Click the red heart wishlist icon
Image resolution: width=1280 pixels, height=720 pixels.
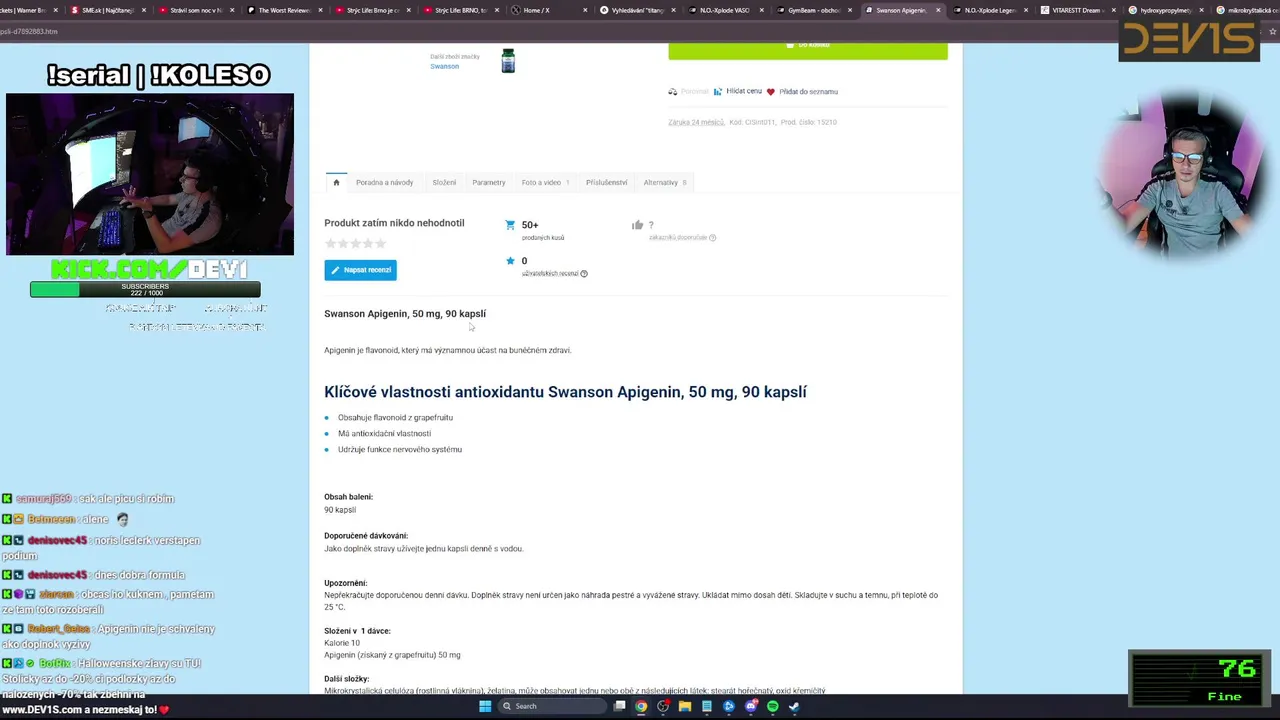pyautogui.click(x=770, y=92)
